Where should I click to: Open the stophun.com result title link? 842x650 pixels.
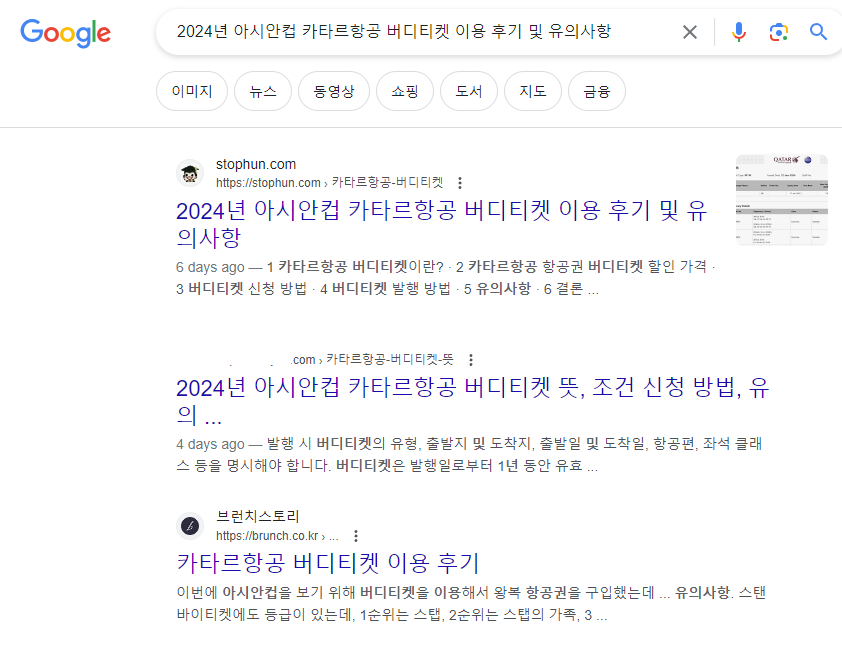(x=441, y=223)
